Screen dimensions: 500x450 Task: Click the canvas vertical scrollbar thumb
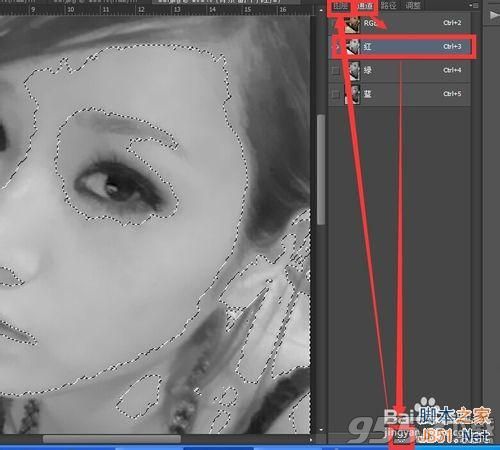coord(321,169)
